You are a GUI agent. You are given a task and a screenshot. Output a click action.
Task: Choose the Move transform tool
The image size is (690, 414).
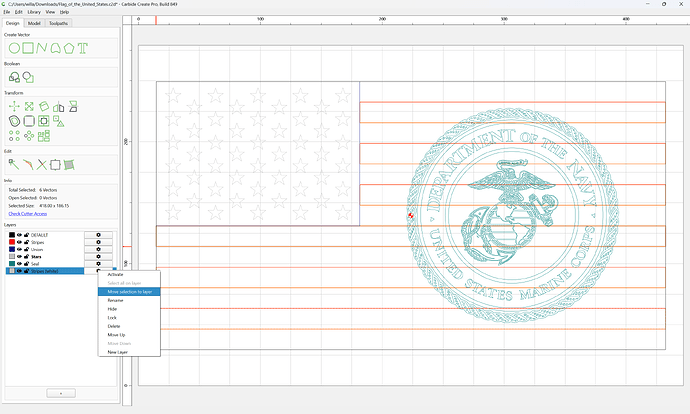14,106
